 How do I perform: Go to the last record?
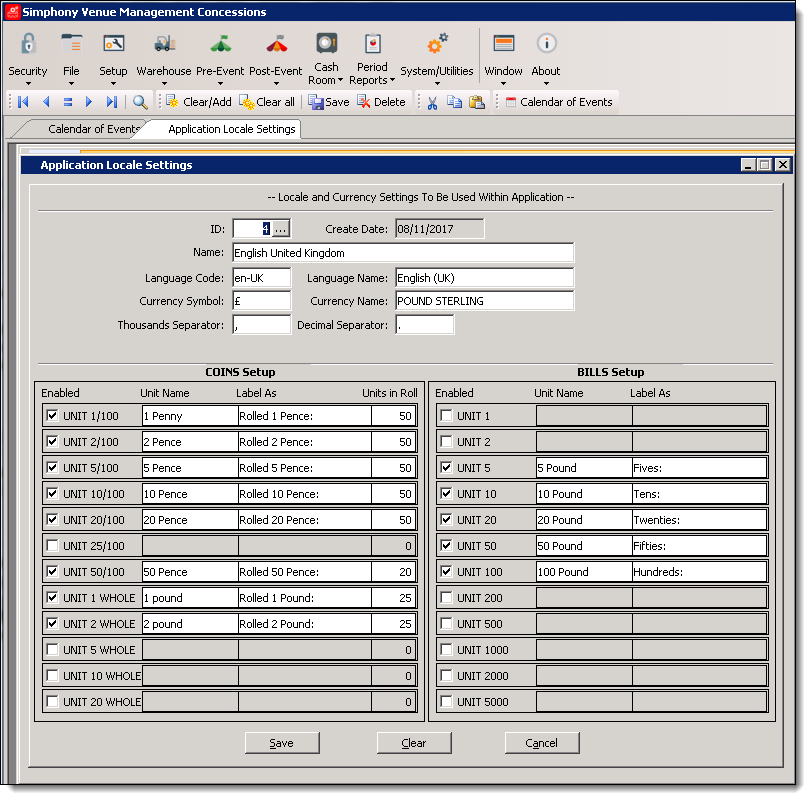[112, 102]
